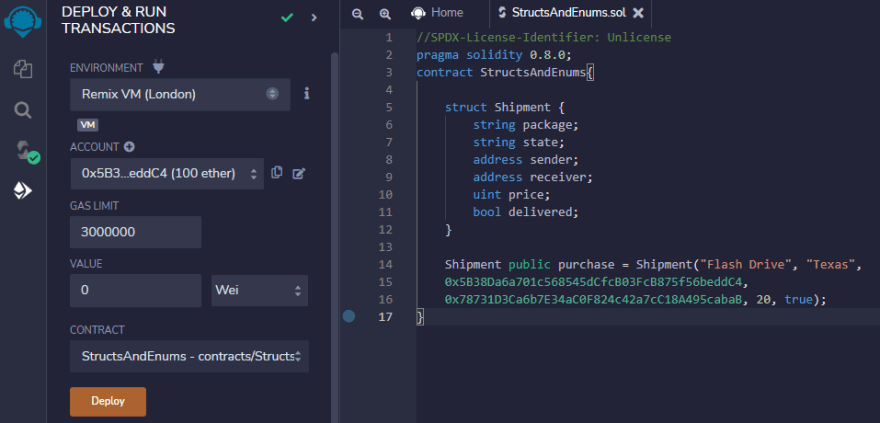Open the Search in files icon
Screen dimensions: 880x423
click(22, 109)
